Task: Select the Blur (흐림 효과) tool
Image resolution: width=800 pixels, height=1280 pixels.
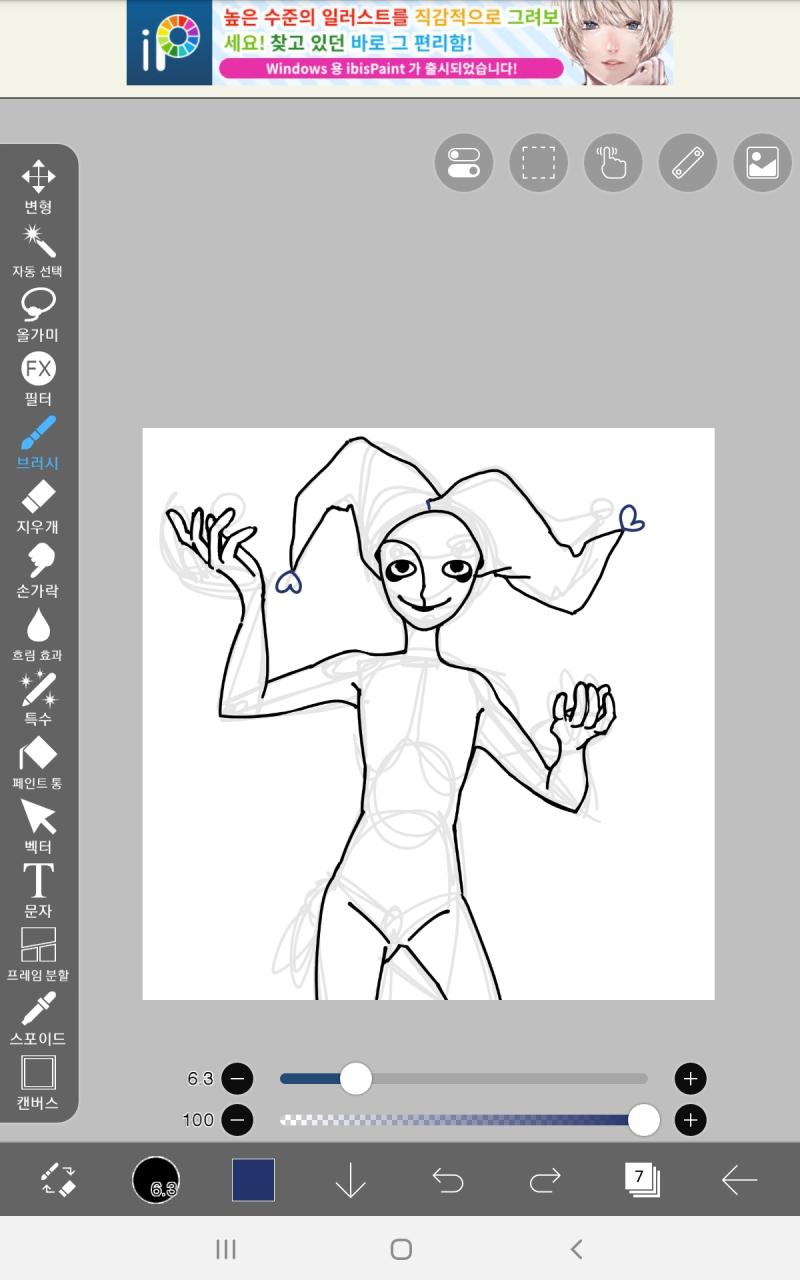Action: pyautogui.click(x=38, y=636)
